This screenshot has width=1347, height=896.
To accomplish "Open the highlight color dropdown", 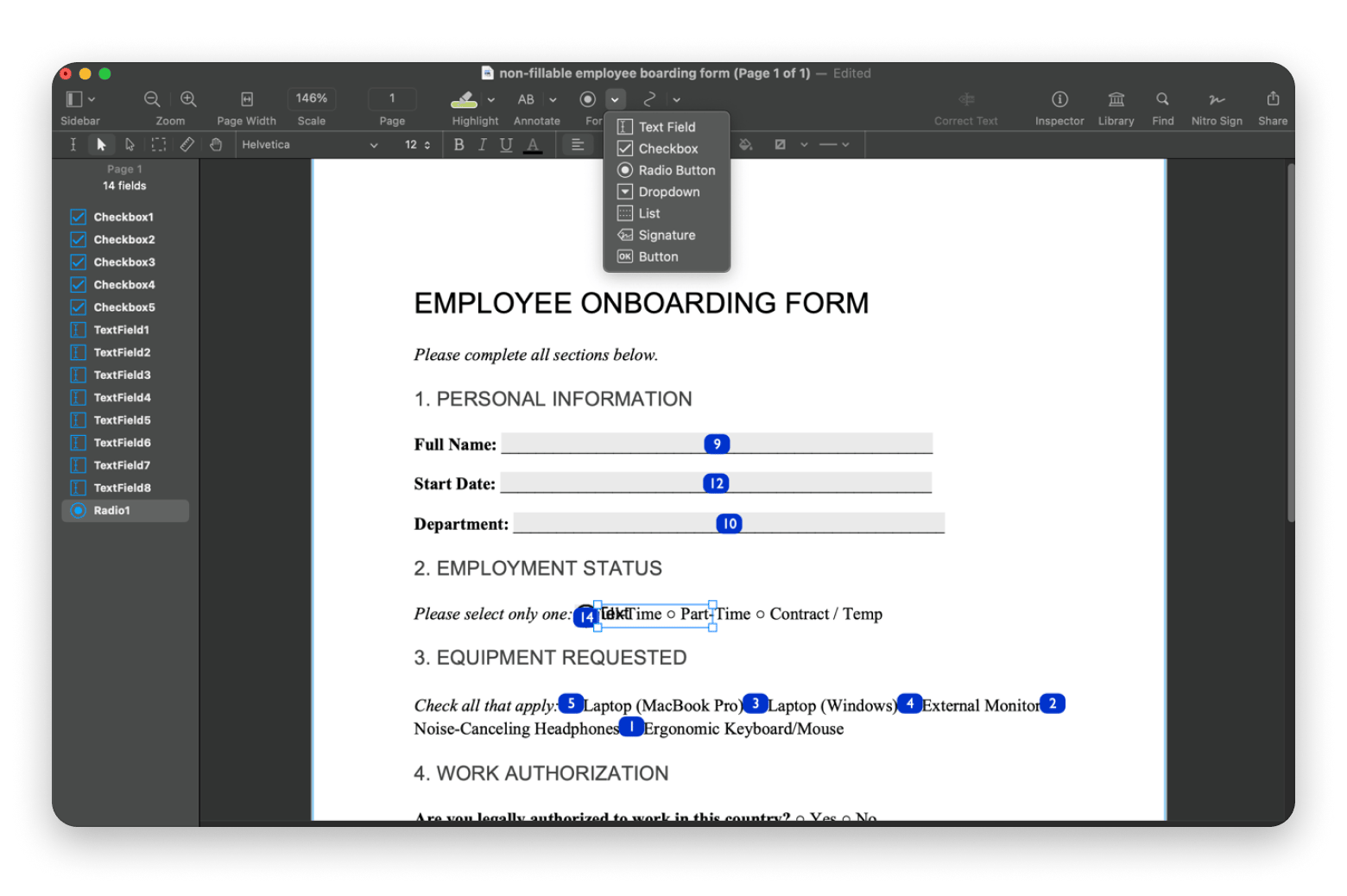I will tap(490, 99).
